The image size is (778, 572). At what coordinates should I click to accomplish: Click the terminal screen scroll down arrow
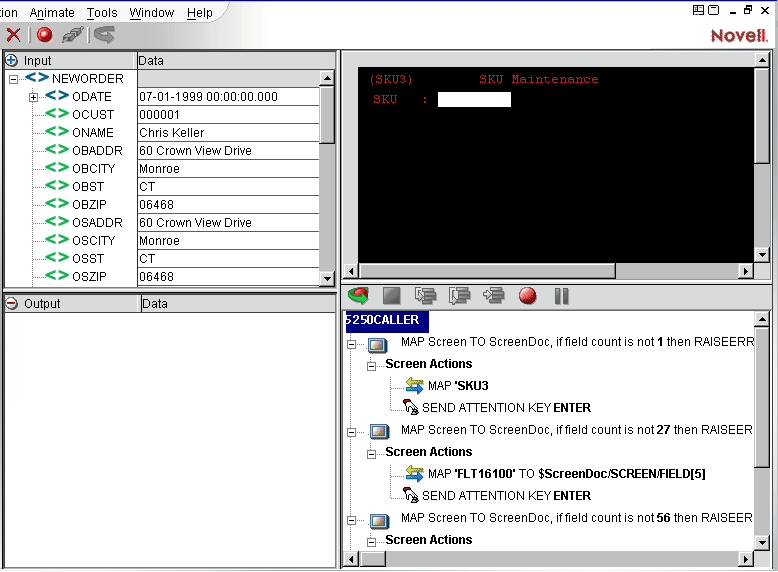[x=762, y=255]
